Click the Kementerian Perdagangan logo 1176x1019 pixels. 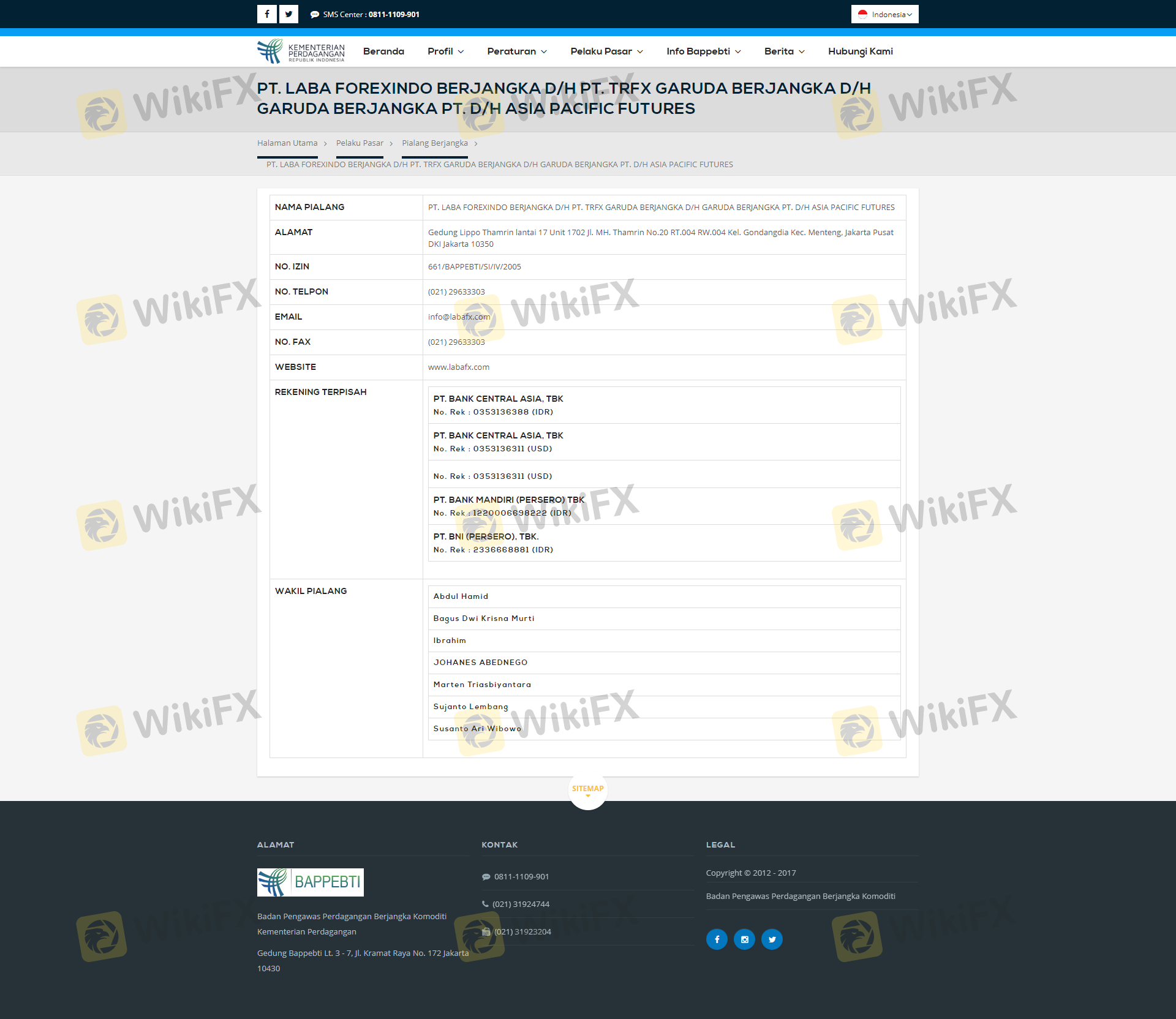click(x=301, y=51)
